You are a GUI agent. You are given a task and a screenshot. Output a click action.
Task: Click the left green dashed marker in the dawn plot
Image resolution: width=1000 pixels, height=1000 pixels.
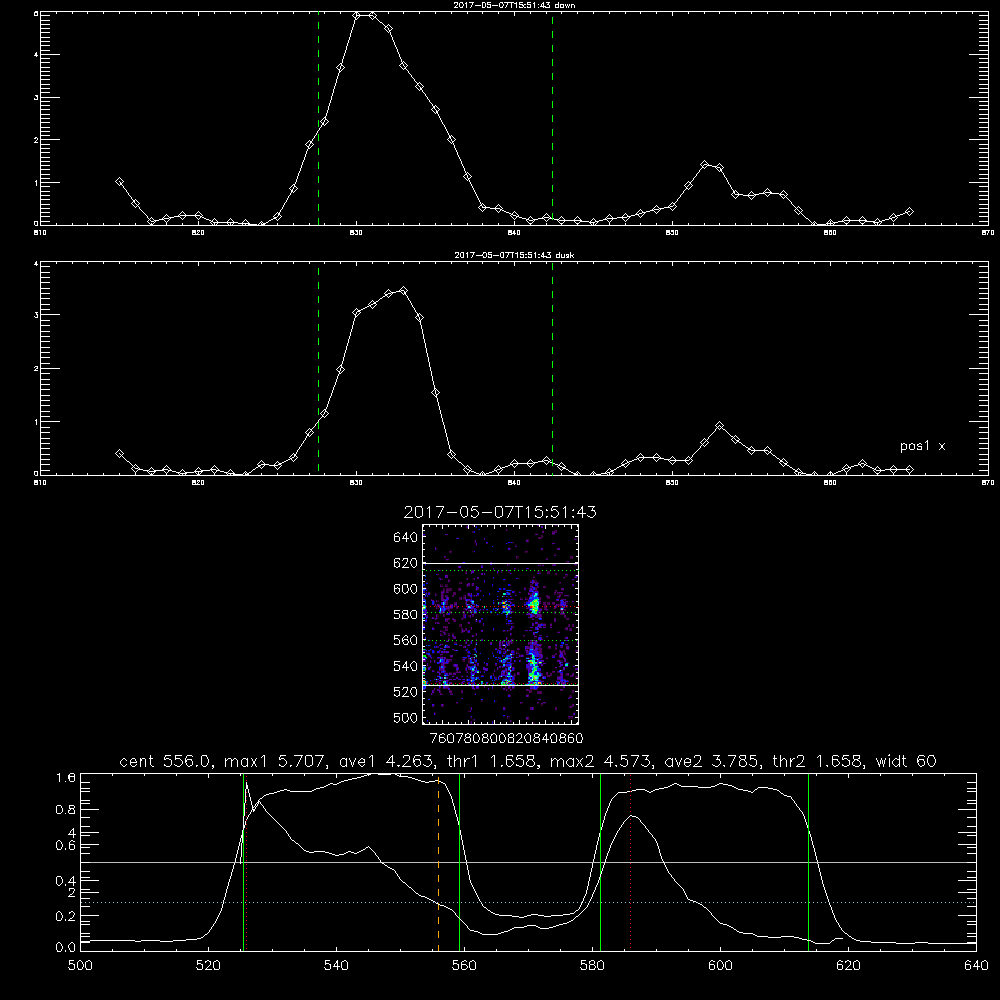pos(318,118)
